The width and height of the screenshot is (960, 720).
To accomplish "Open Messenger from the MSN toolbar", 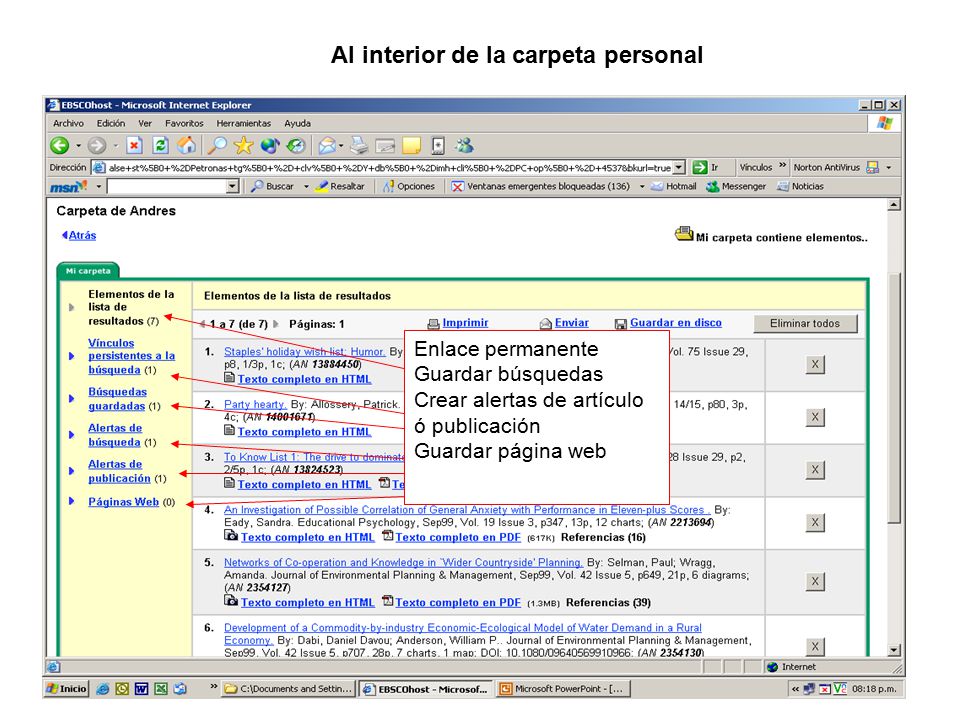I will pos(736,186).
